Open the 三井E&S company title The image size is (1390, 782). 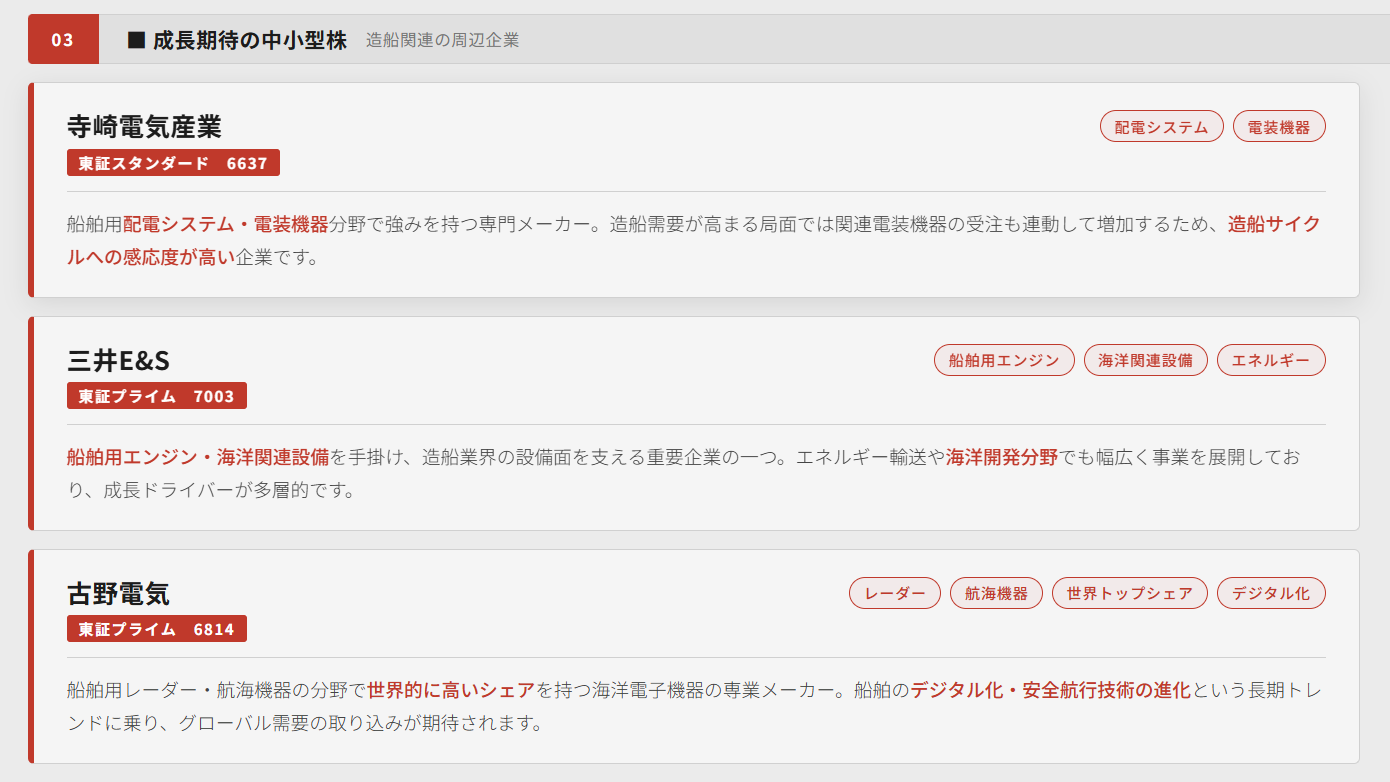118,360
